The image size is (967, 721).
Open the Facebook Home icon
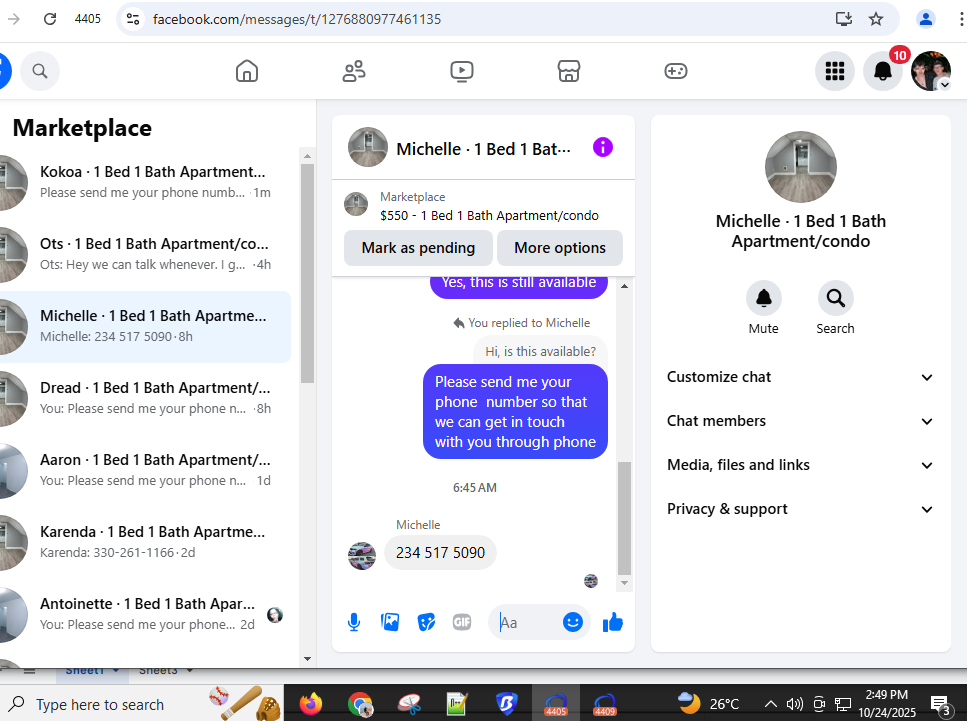pyautogui.click(x=247, y=71)
